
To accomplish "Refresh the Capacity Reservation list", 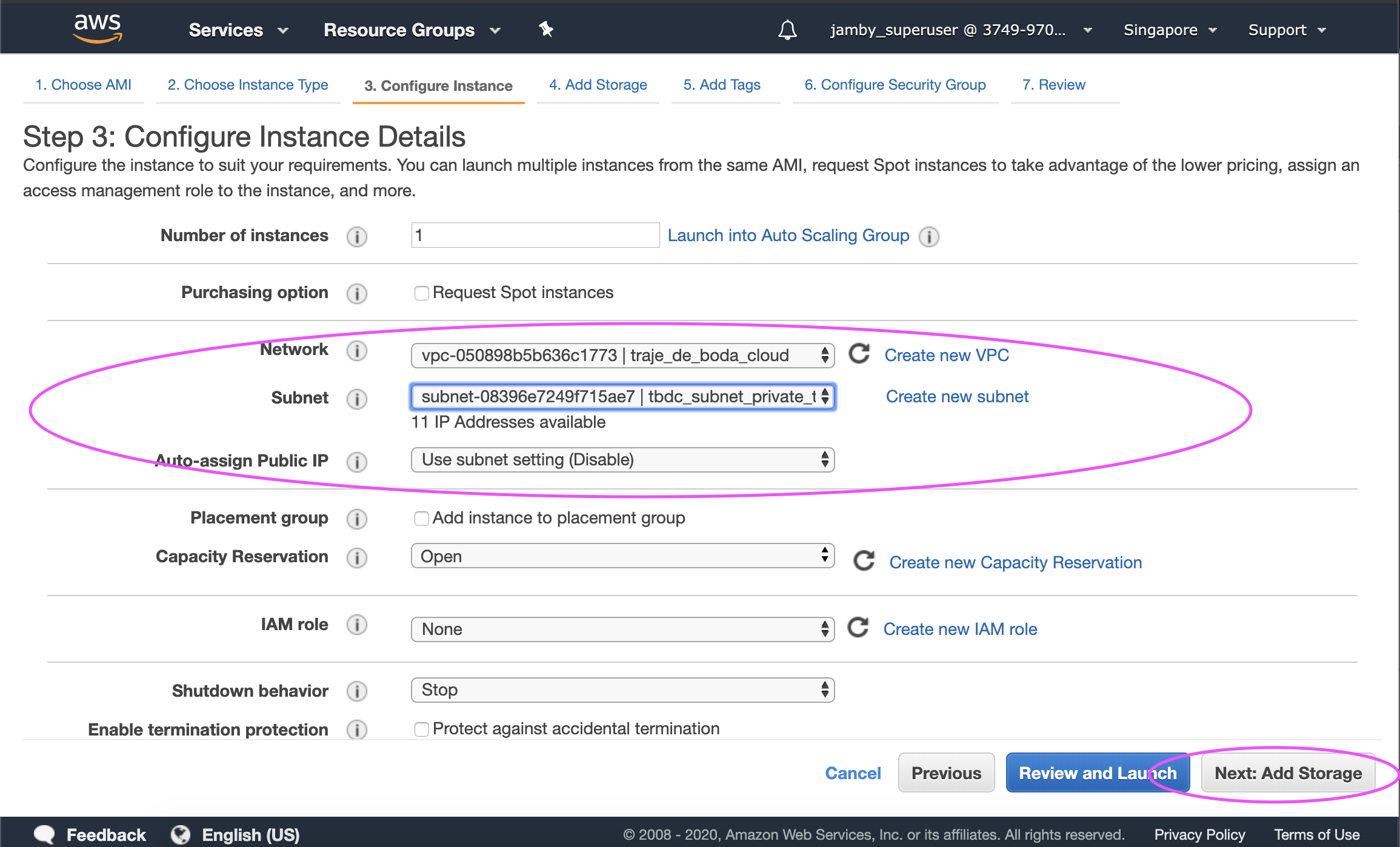I will tap(864, 561).
